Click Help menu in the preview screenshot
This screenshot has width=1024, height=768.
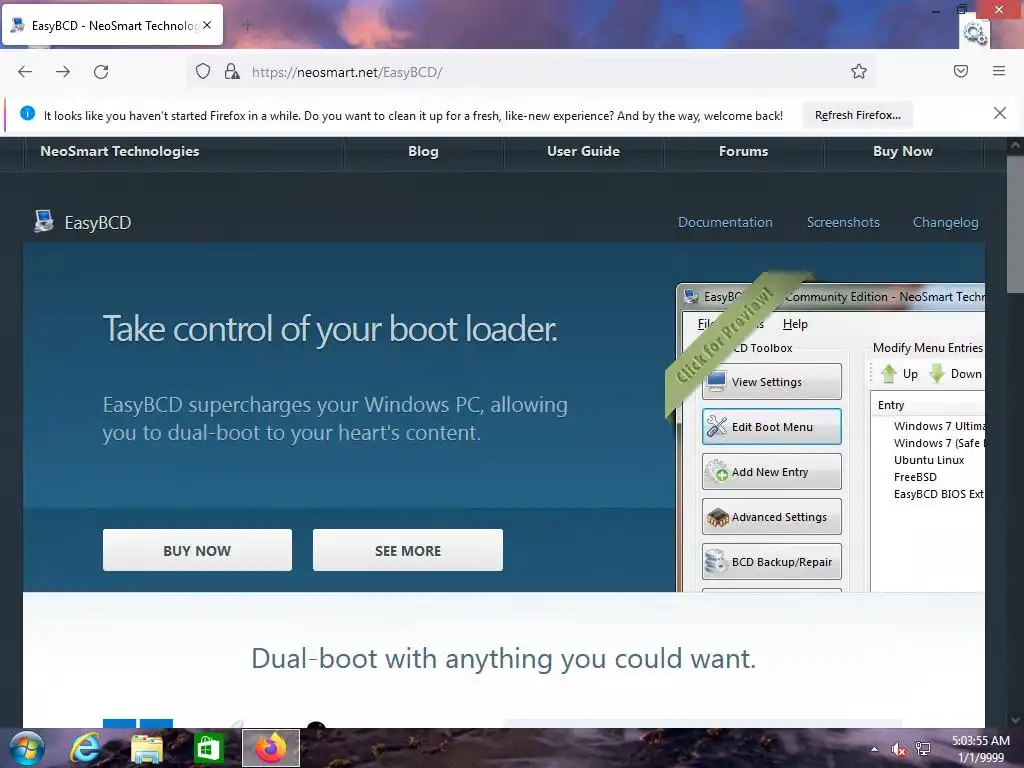click(x=795, y=324)
